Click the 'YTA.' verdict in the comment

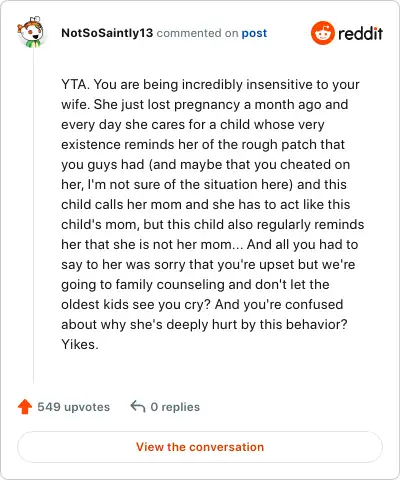[x=75, y=84]
